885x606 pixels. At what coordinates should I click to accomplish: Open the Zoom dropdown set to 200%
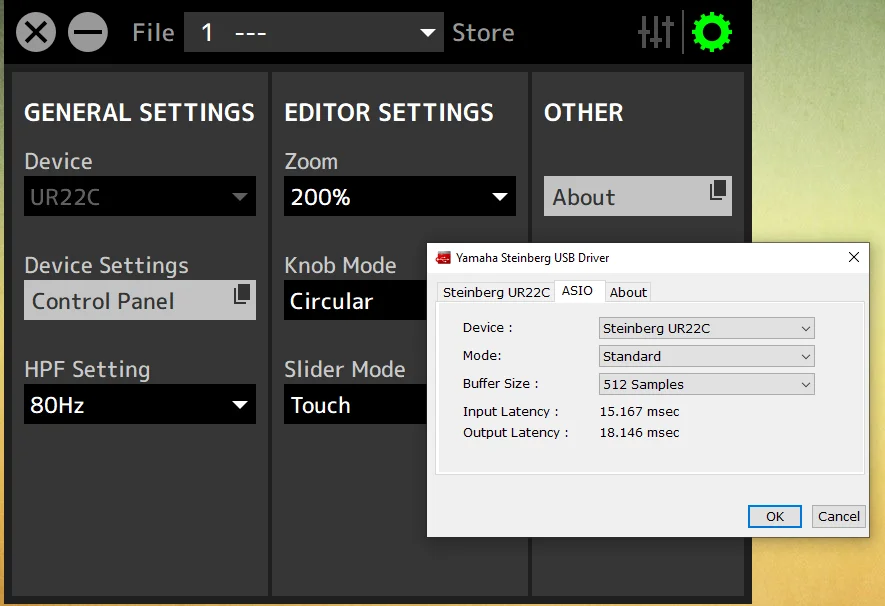point(399,196)
